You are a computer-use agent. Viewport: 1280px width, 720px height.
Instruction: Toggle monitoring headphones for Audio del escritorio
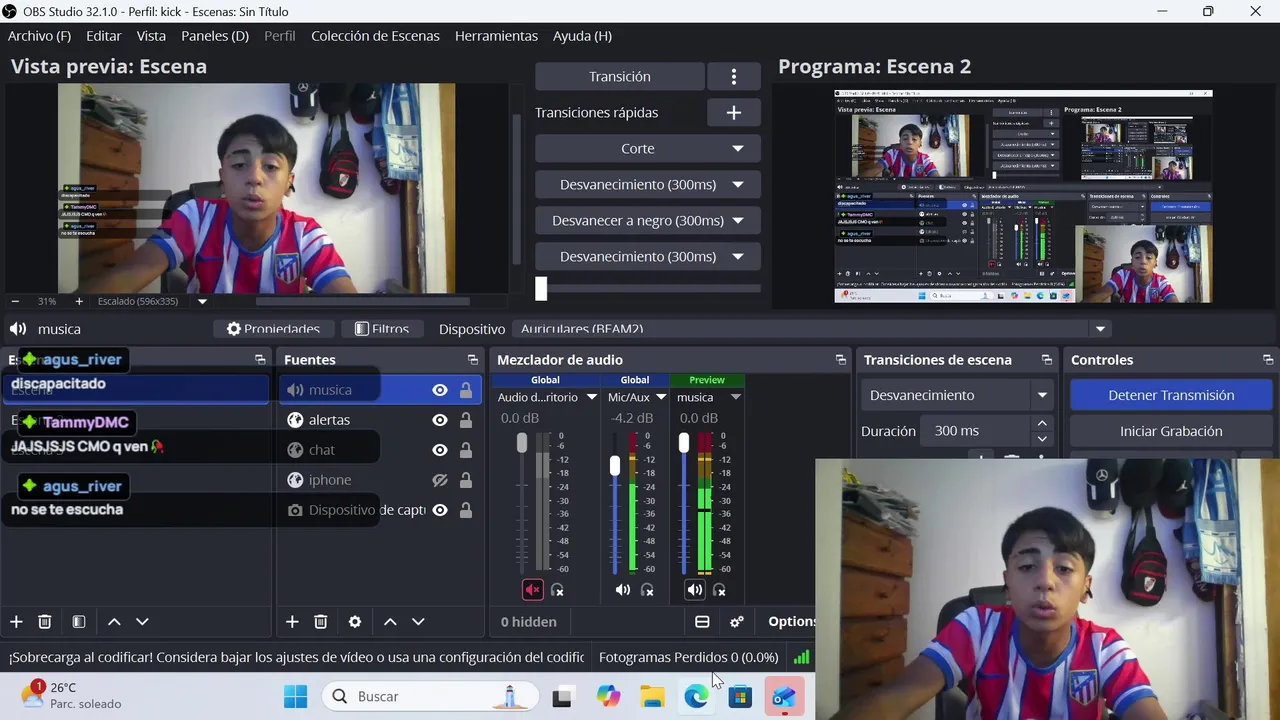[558, 590]
